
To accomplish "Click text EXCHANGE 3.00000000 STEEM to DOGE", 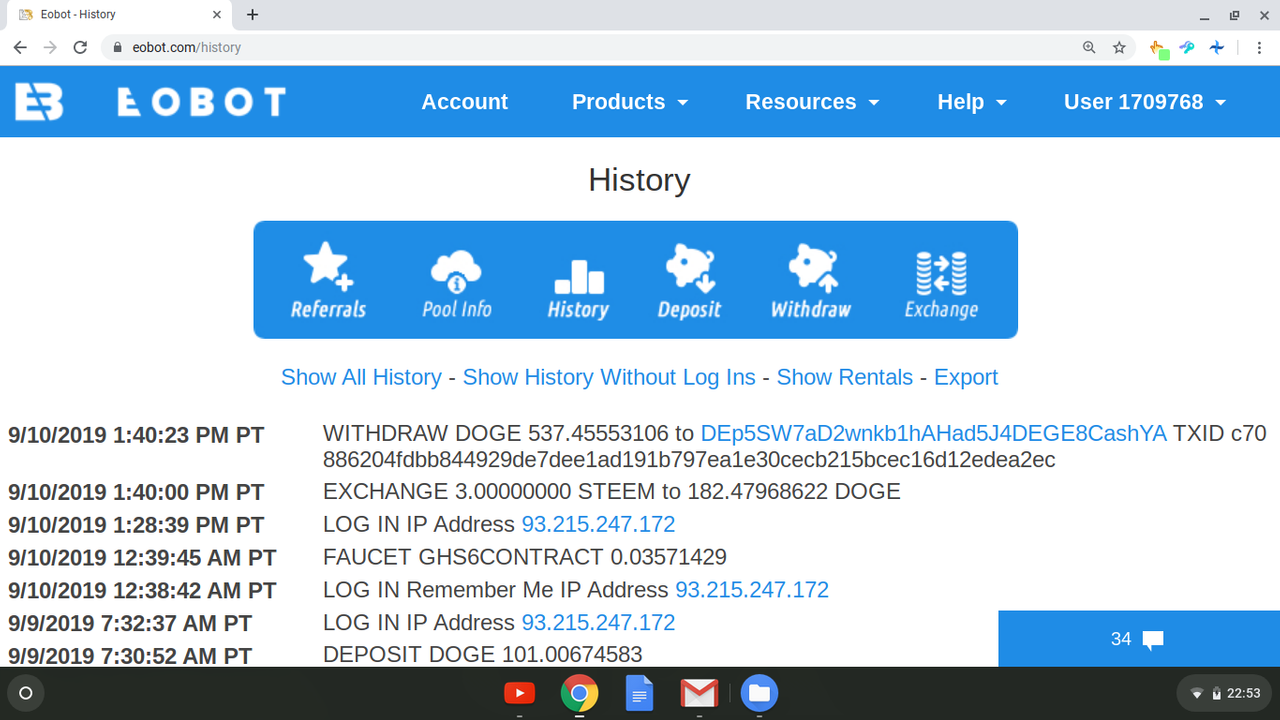I will [612, 491].
